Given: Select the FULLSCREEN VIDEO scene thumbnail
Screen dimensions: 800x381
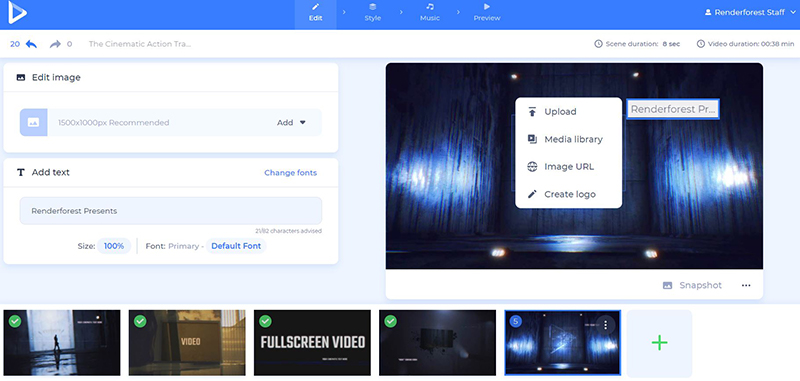Looking at the screenshot, I should coord(312,343).
